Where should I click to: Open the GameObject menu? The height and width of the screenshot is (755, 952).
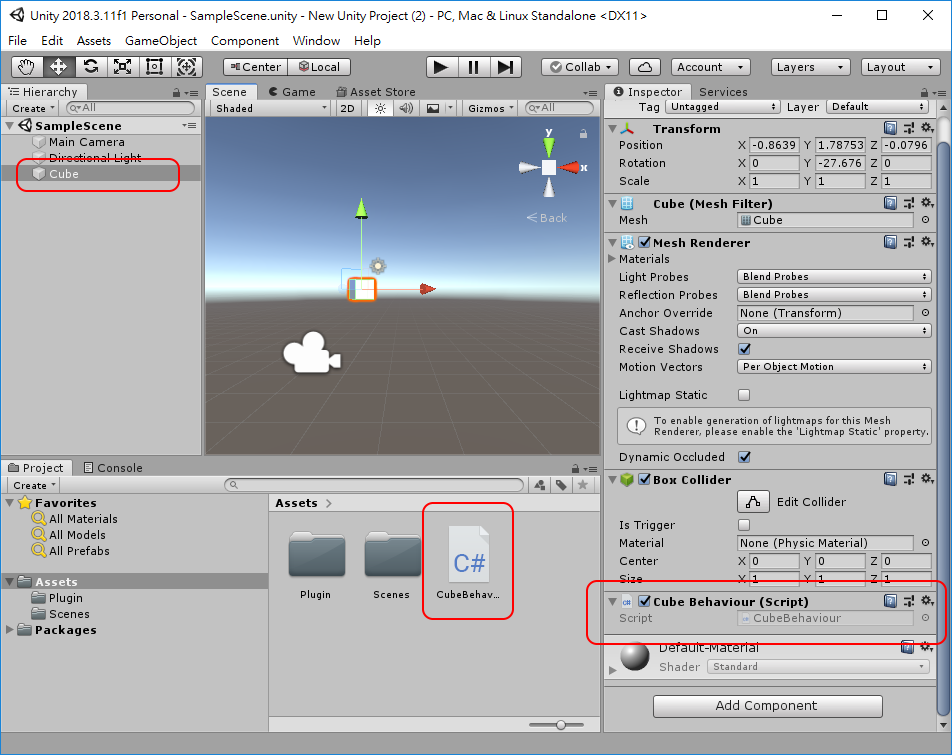pyautogui.click(x=161, y=41)
